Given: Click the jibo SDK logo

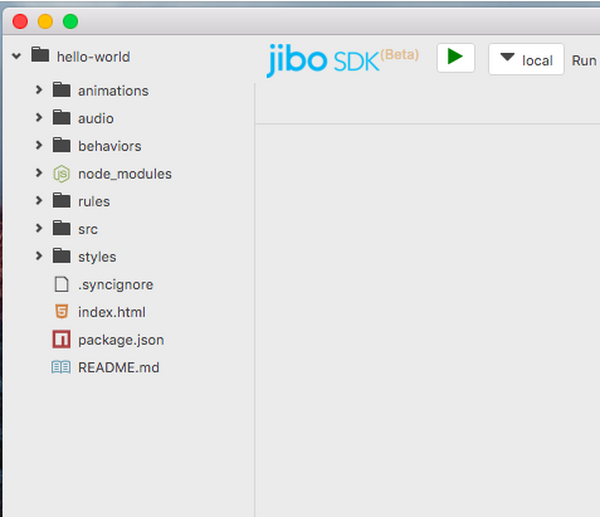Looking at the screenshot, I should tap(342, 59).
